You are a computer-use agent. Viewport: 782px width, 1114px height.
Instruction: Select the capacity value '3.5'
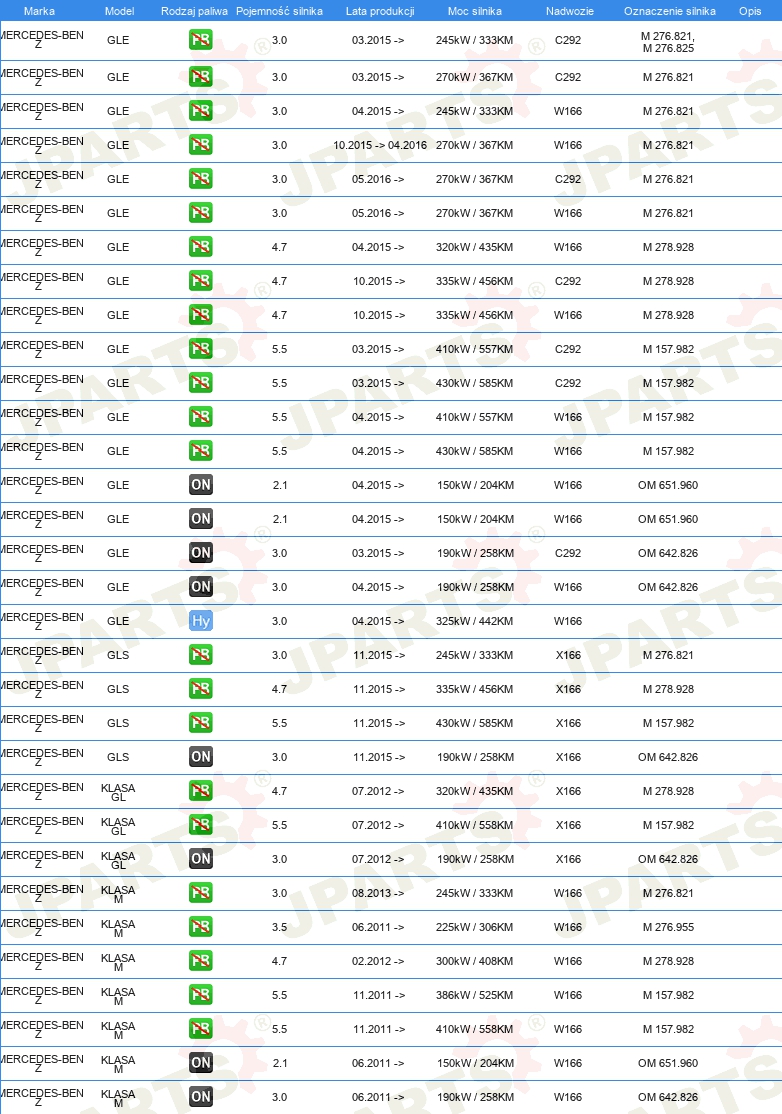279,927
